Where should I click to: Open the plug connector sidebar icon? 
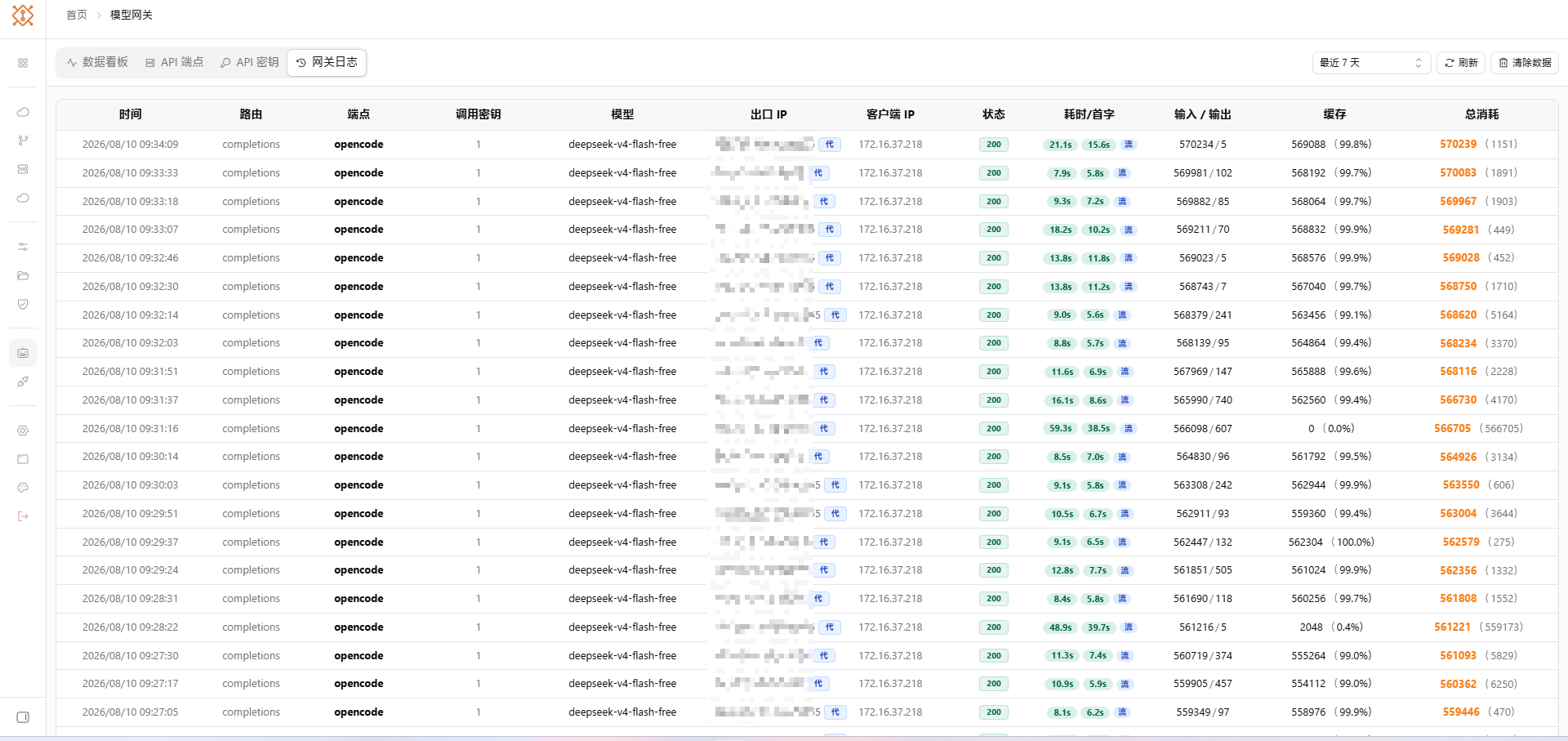[x=23, y=382]
